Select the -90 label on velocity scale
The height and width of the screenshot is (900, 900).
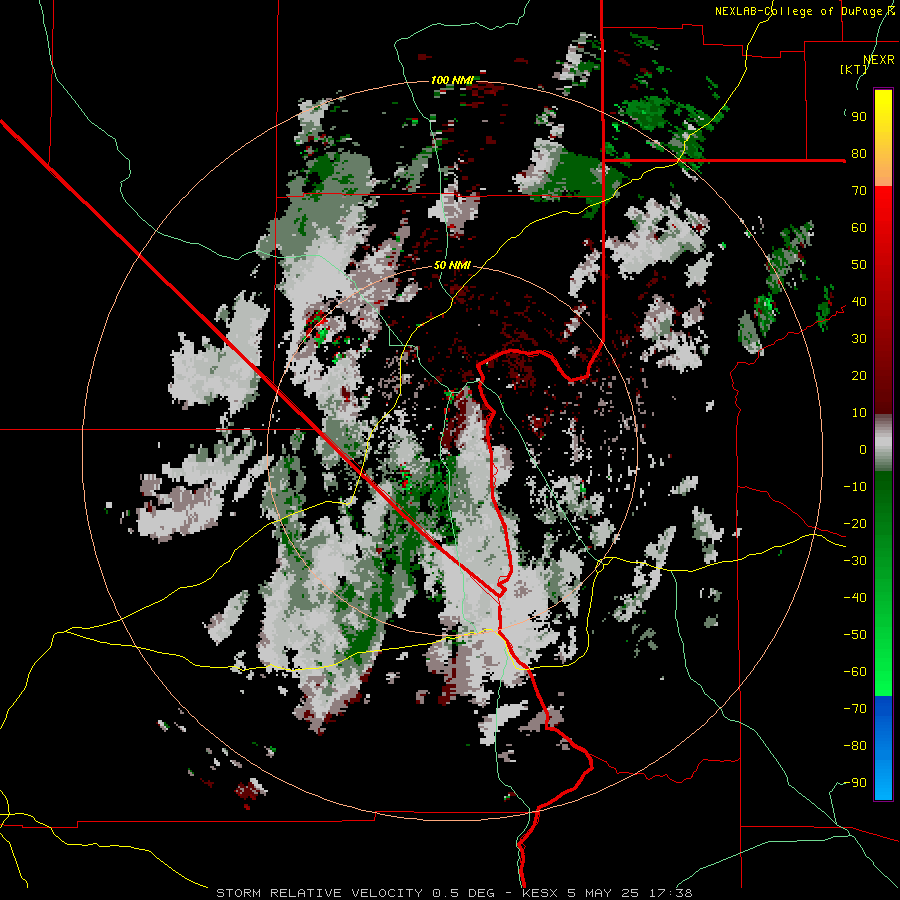(x=855, y=783)
